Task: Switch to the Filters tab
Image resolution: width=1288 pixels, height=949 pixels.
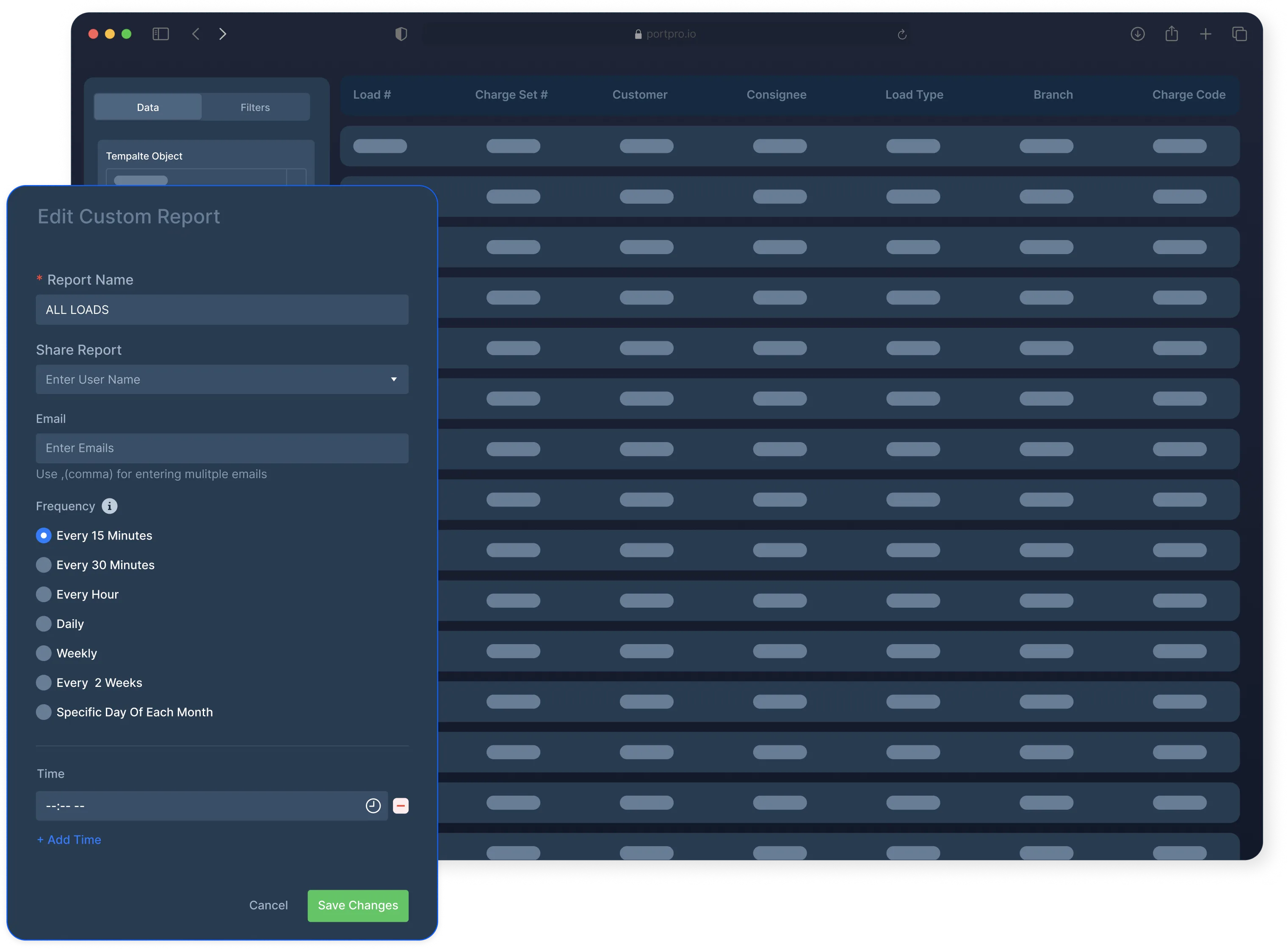Action: [255, 108]
